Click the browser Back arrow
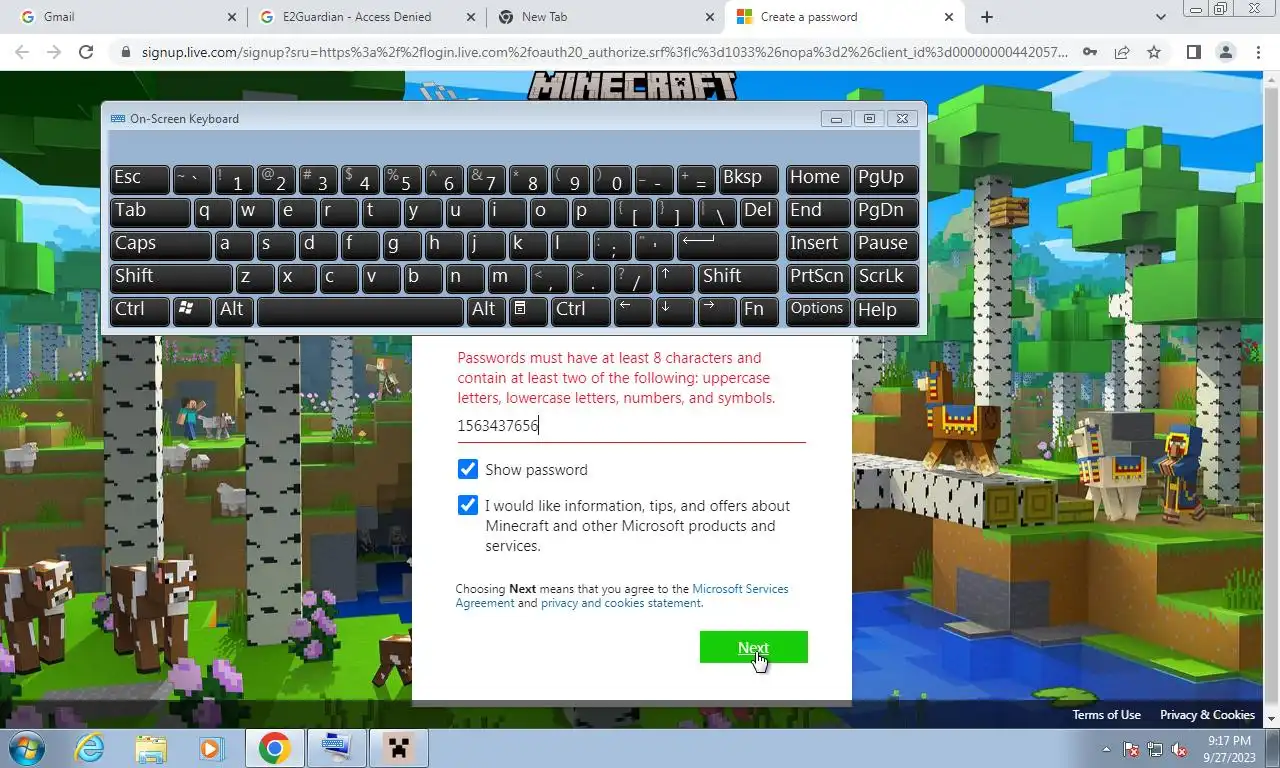This screenshot has height=768, width=1280. [x=21, y=52]
